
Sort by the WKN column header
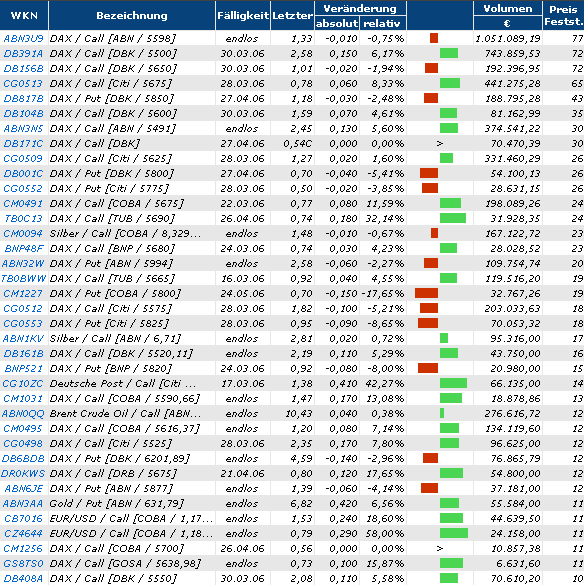click(24, 15)
